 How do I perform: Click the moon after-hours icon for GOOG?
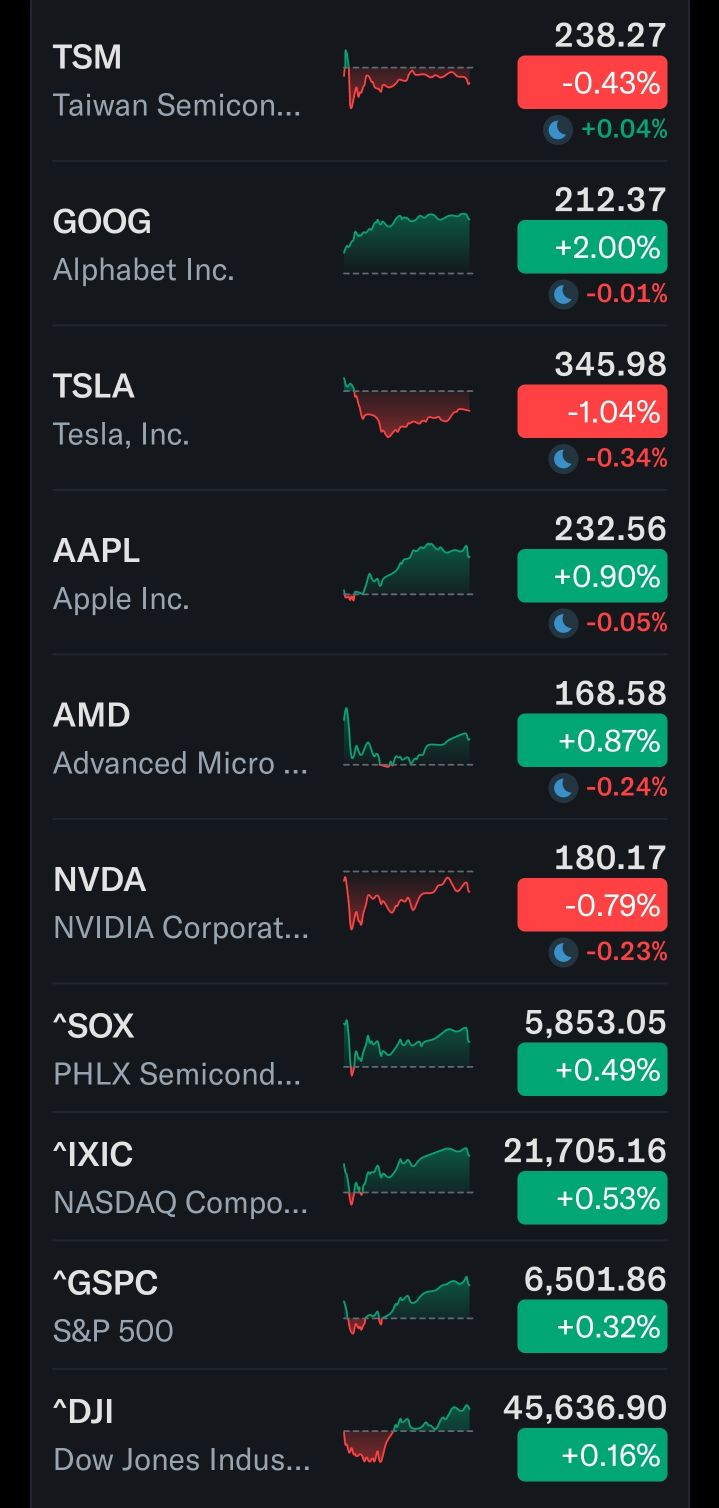pos(564,294)
